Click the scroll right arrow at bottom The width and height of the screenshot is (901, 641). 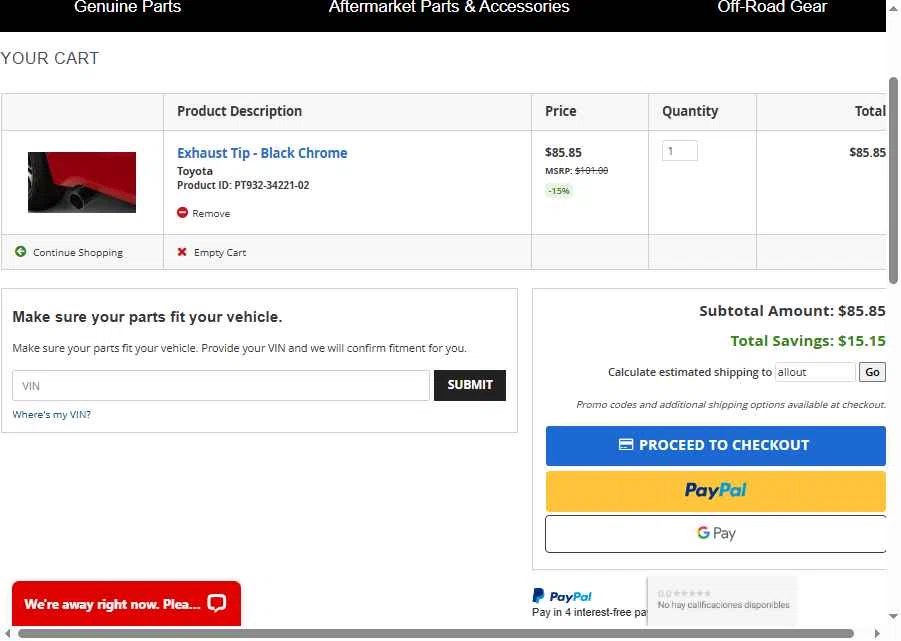877,634
